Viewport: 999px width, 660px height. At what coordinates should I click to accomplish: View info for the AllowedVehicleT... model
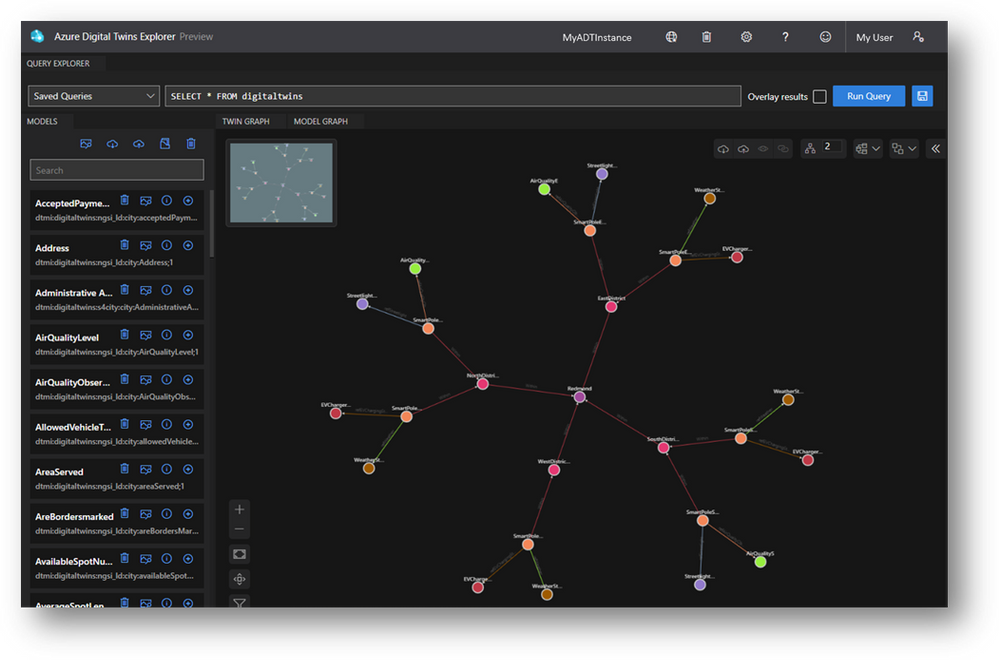(167, 424)
